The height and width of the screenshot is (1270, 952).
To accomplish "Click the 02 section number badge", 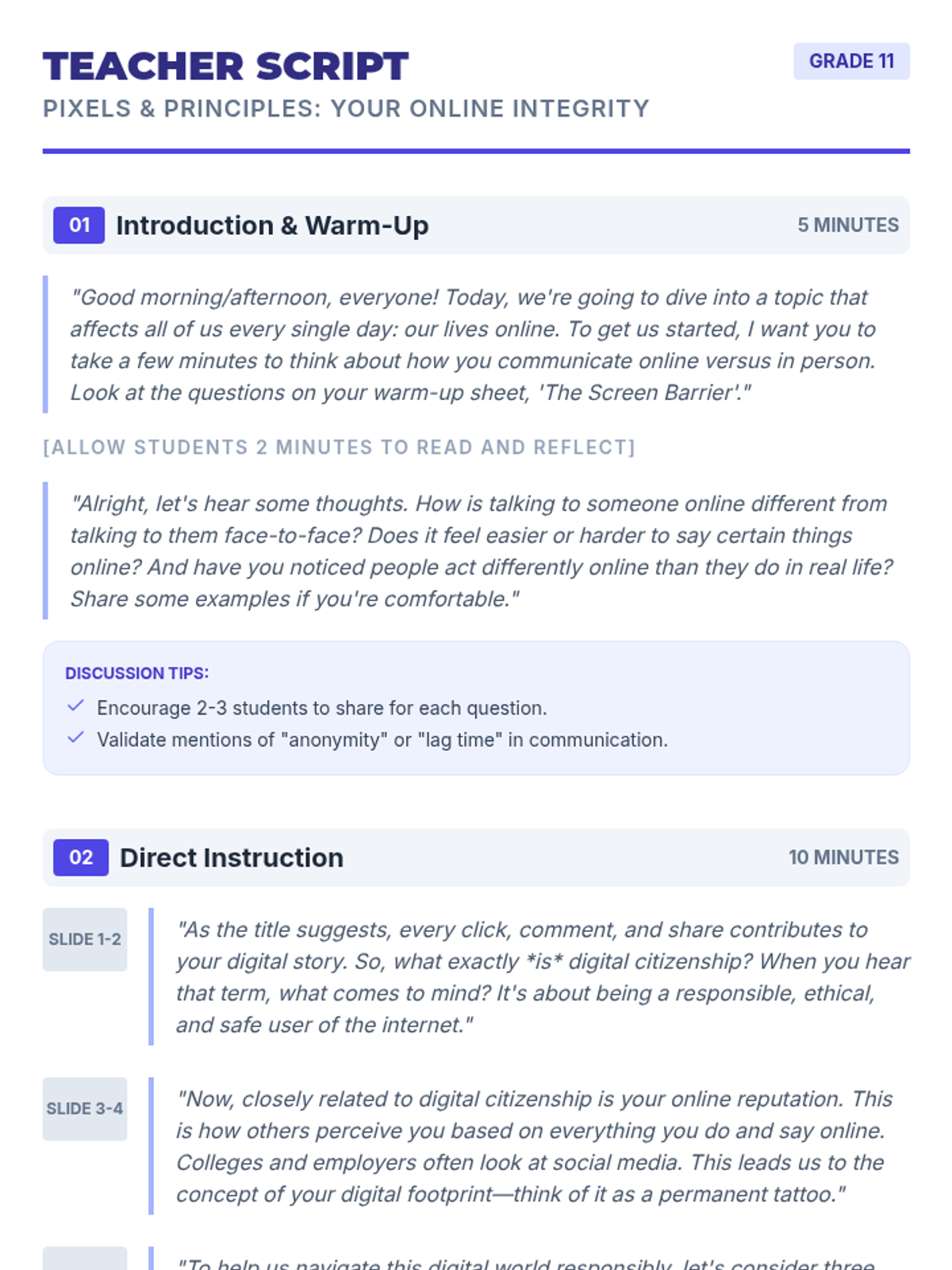I will pos(81,858).
